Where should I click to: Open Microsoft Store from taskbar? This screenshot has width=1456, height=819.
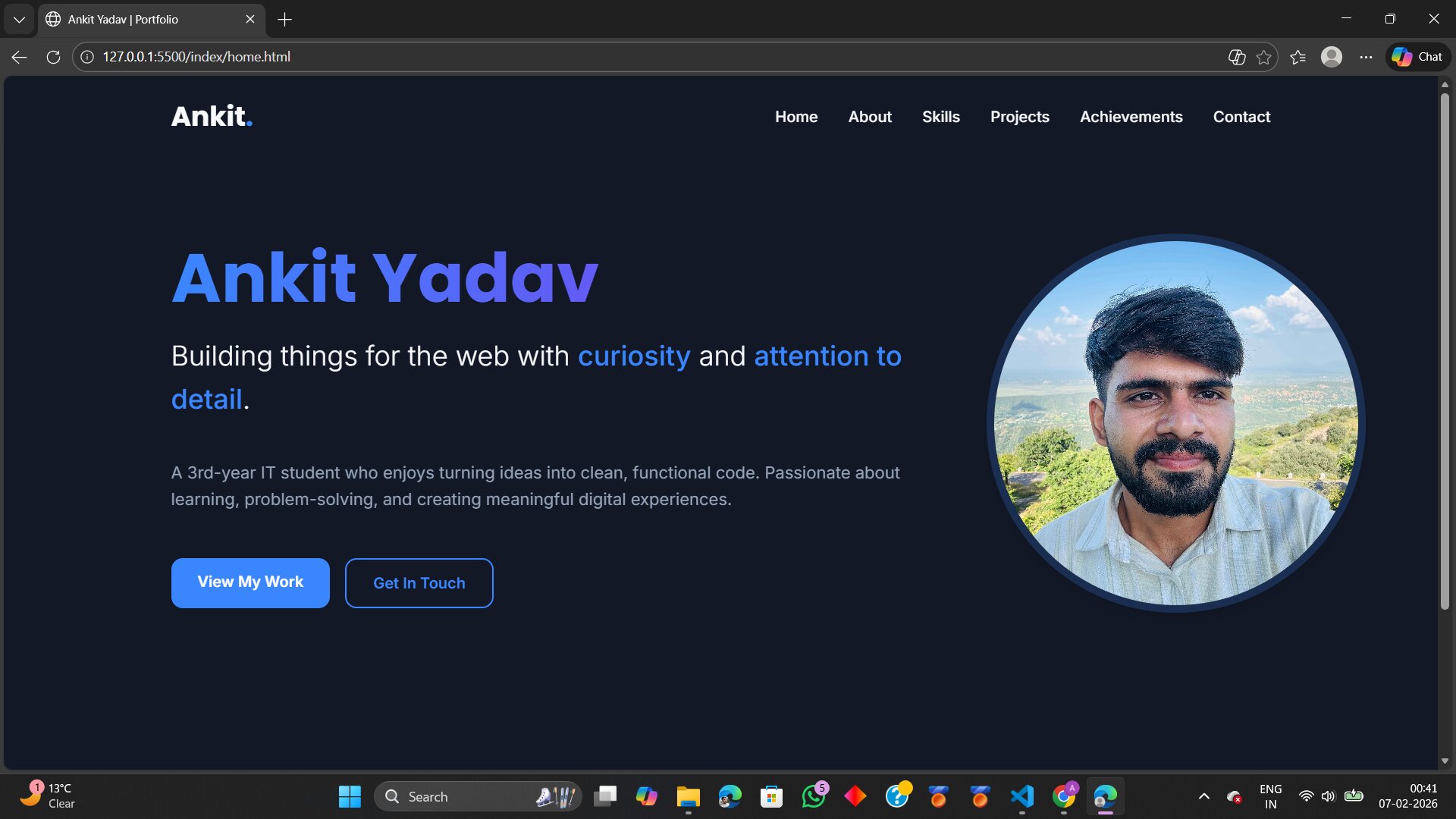(x=771, y=796)
